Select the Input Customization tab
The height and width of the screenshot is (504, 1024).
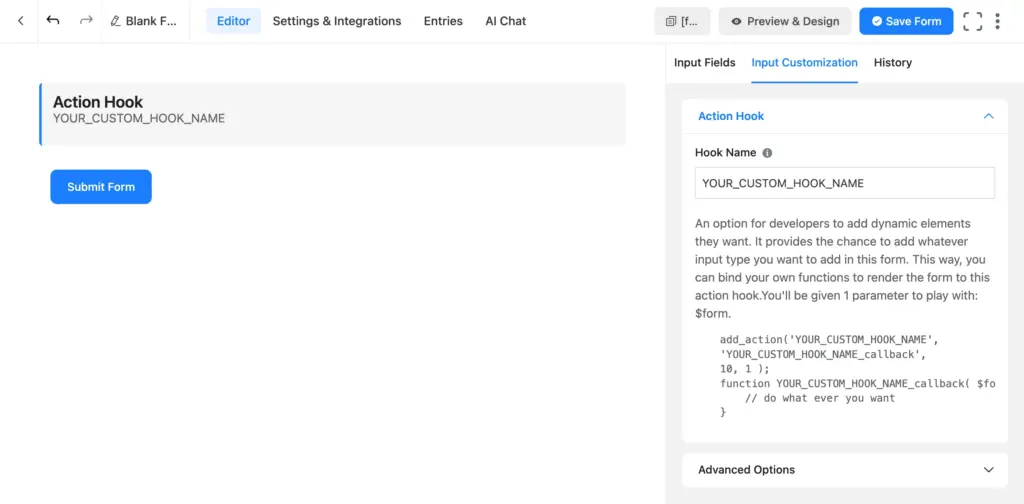(805, 63)
